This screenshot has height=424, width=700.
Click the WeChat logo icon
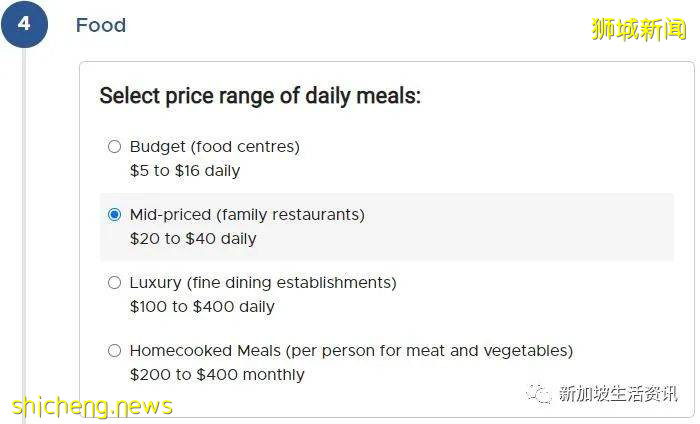click(x=540, y=393)
